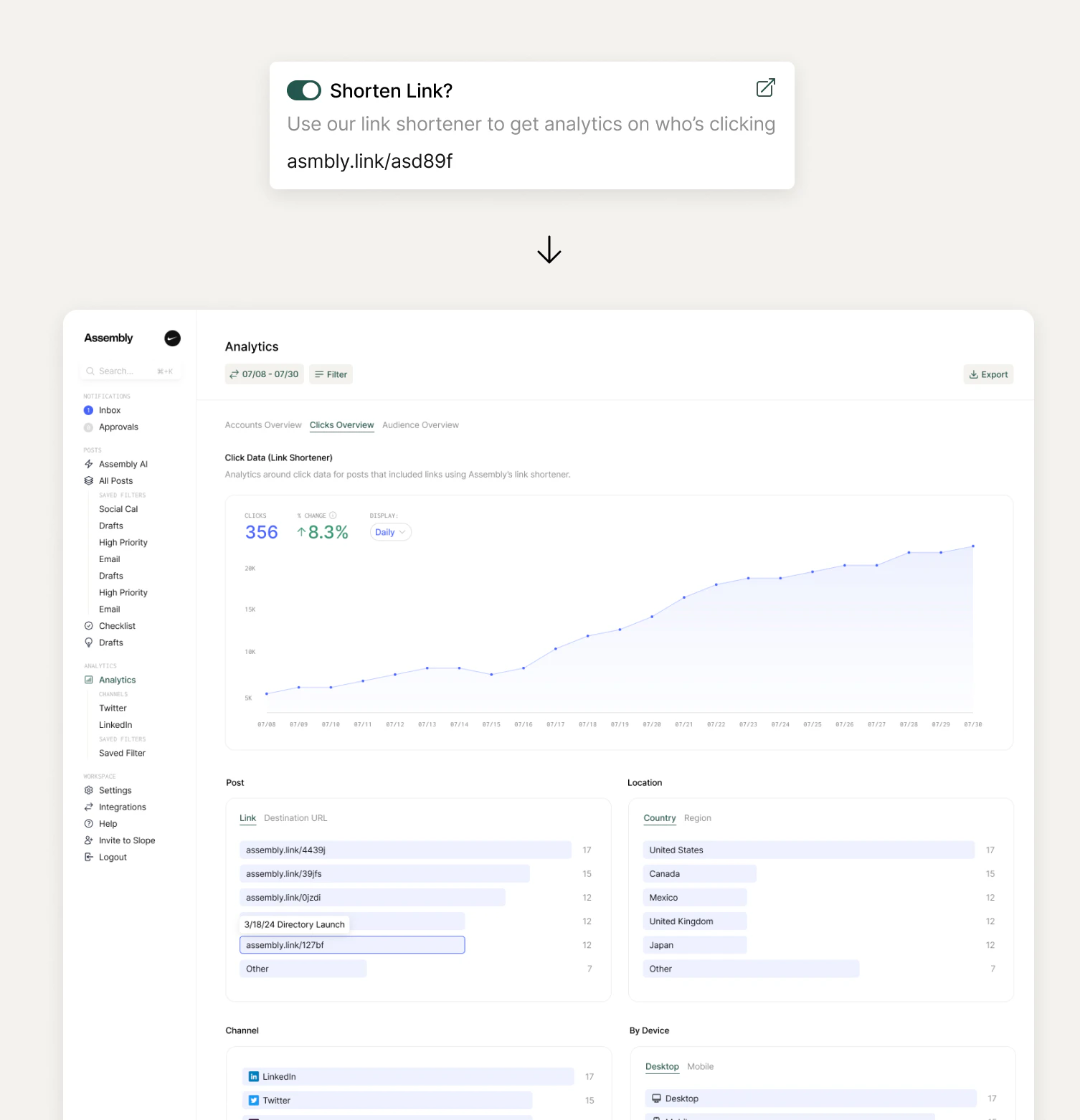Click inside the sidebar search field
Viewport: 1080px width, 1120px height.
(129, 371)
